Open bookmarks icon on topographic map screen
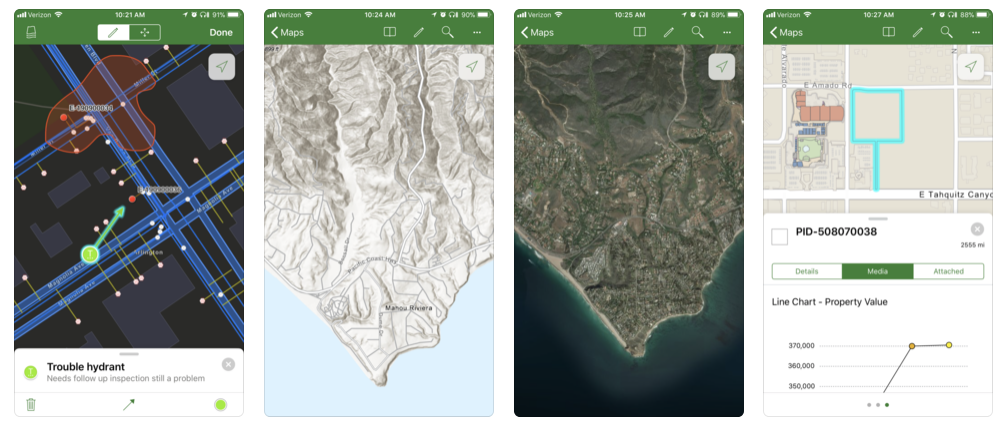The height and width of the screenshot is (429, 1005). (x=390, y=32)
